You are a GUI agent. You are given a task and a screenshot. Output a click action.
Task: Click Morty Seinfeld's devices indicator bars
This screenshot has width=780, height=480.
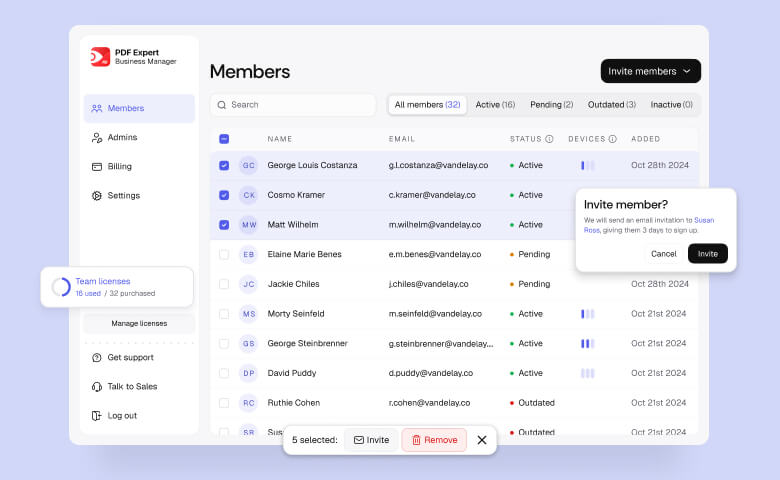pyautogui.click(x=587, y=314)
